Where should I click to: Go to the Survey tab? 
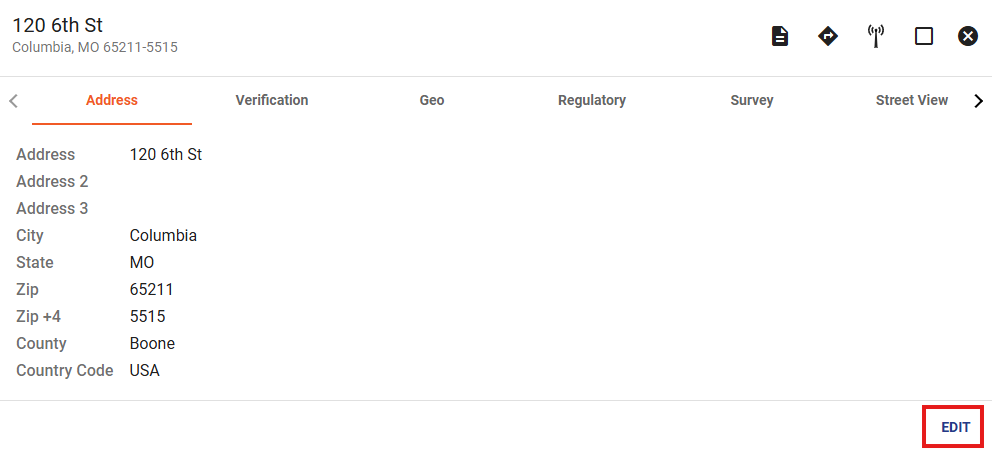click(752, 100)
